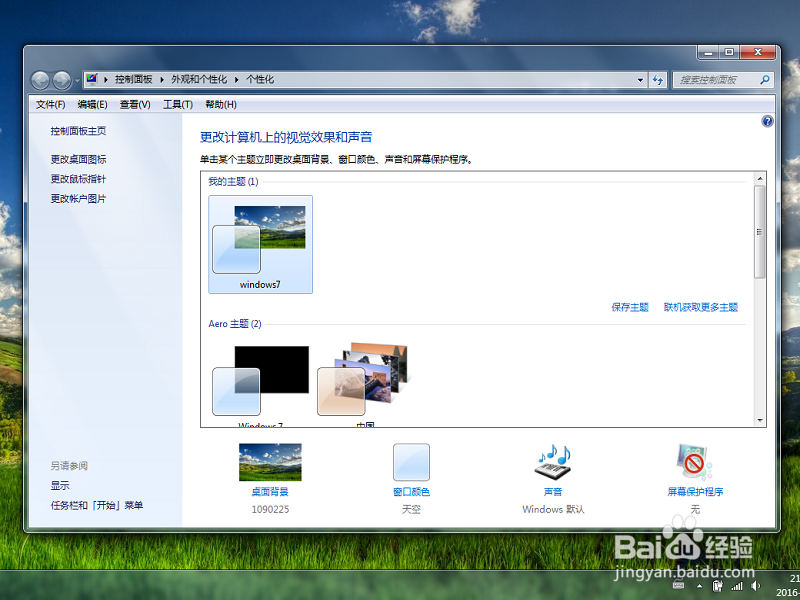The height and width of the screenshot is (600, 800).
Task: Click the theme list scrollbar thumb
Action: point(760,232)
